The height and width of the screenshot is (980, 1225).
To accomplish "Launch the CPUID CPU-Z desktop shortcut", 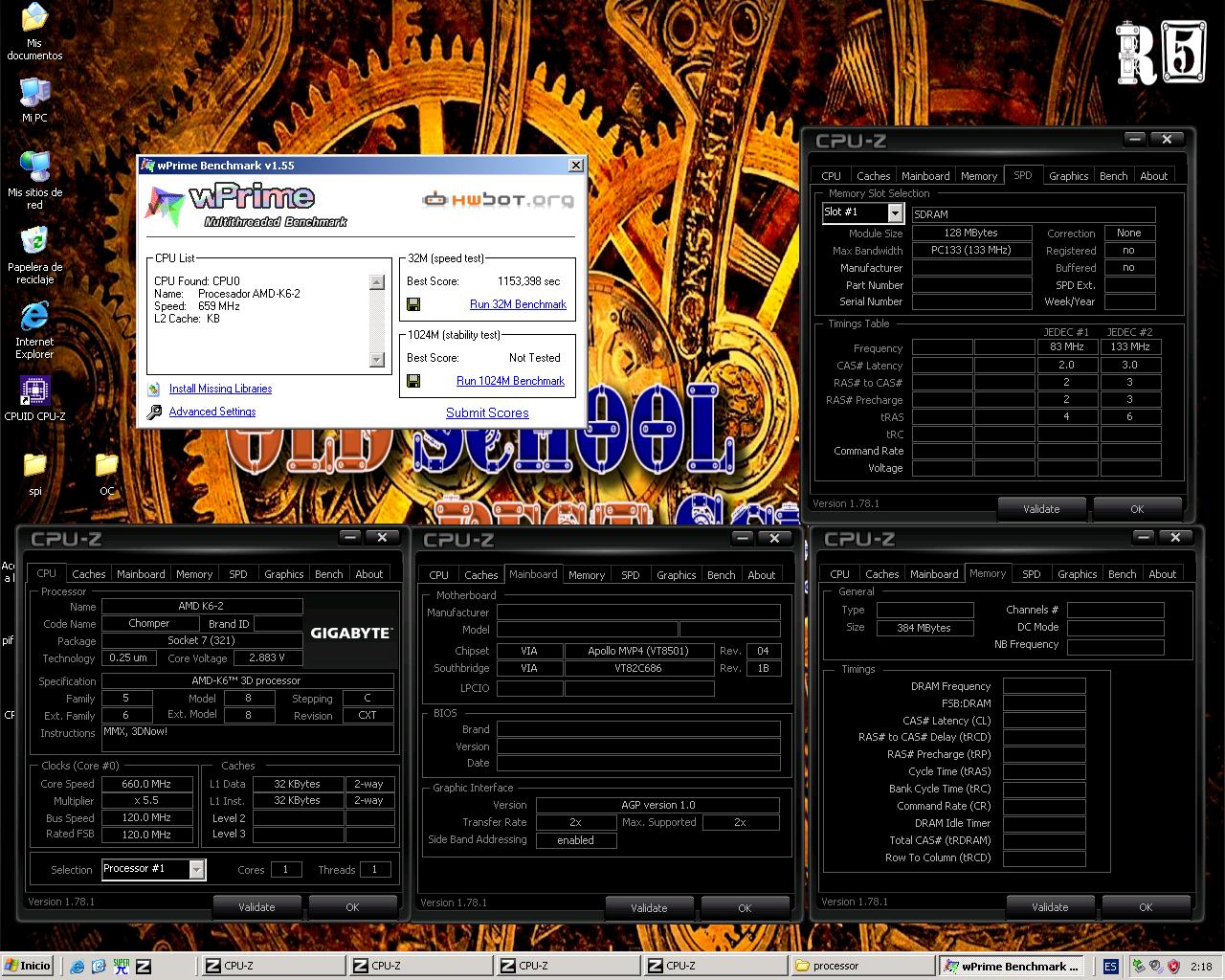I will coord(34,390).
